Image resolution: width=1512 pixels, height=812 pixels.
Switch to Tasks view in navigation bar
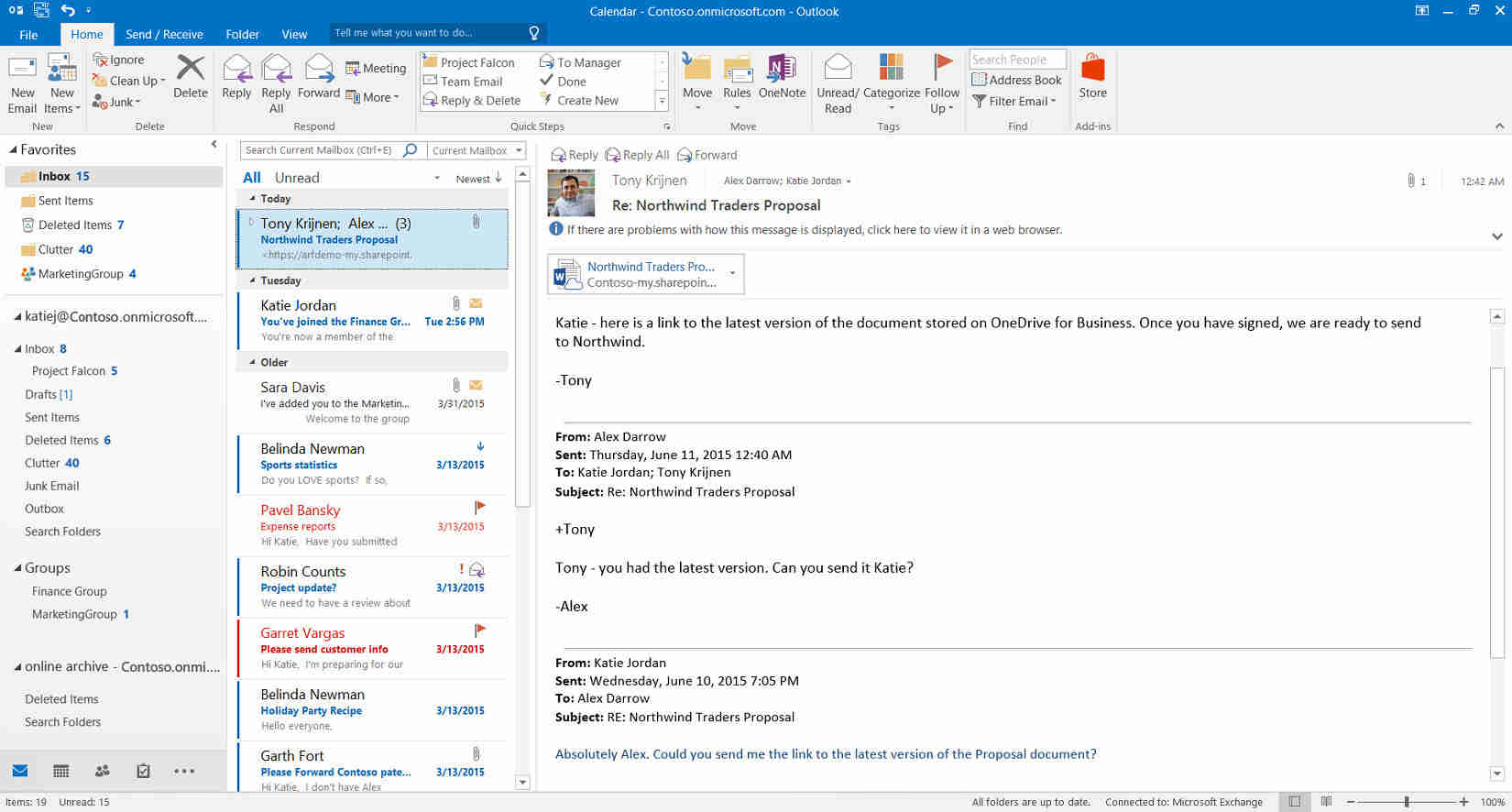pyautogui.click(x=143, y=771)
